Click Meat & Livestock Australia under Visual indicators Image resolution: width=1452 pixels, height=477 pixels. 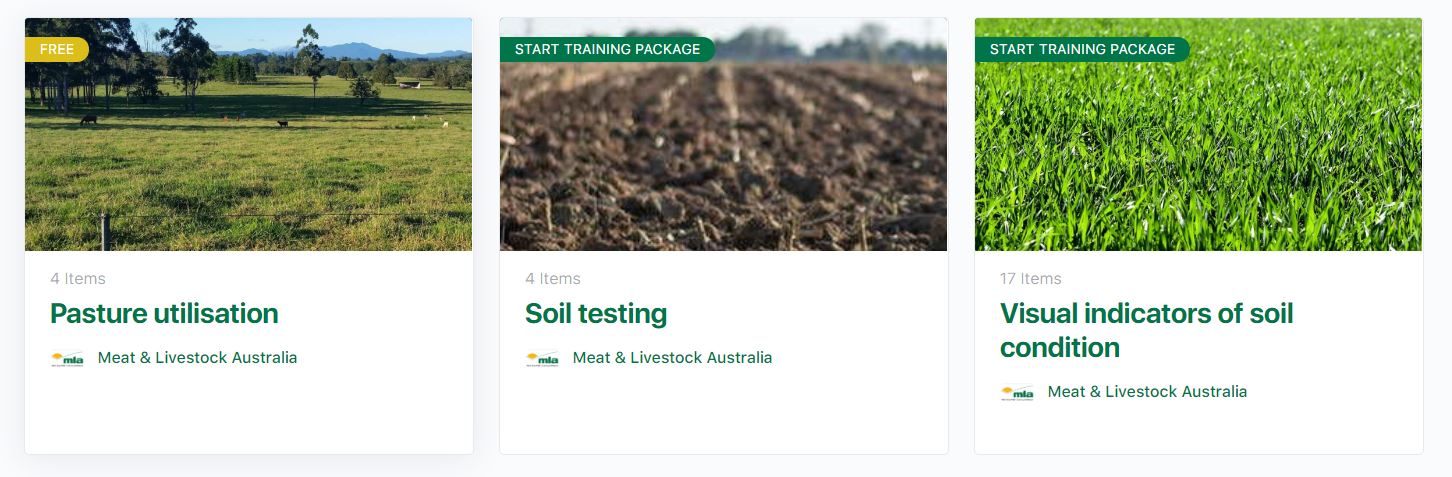(1147, 392)
